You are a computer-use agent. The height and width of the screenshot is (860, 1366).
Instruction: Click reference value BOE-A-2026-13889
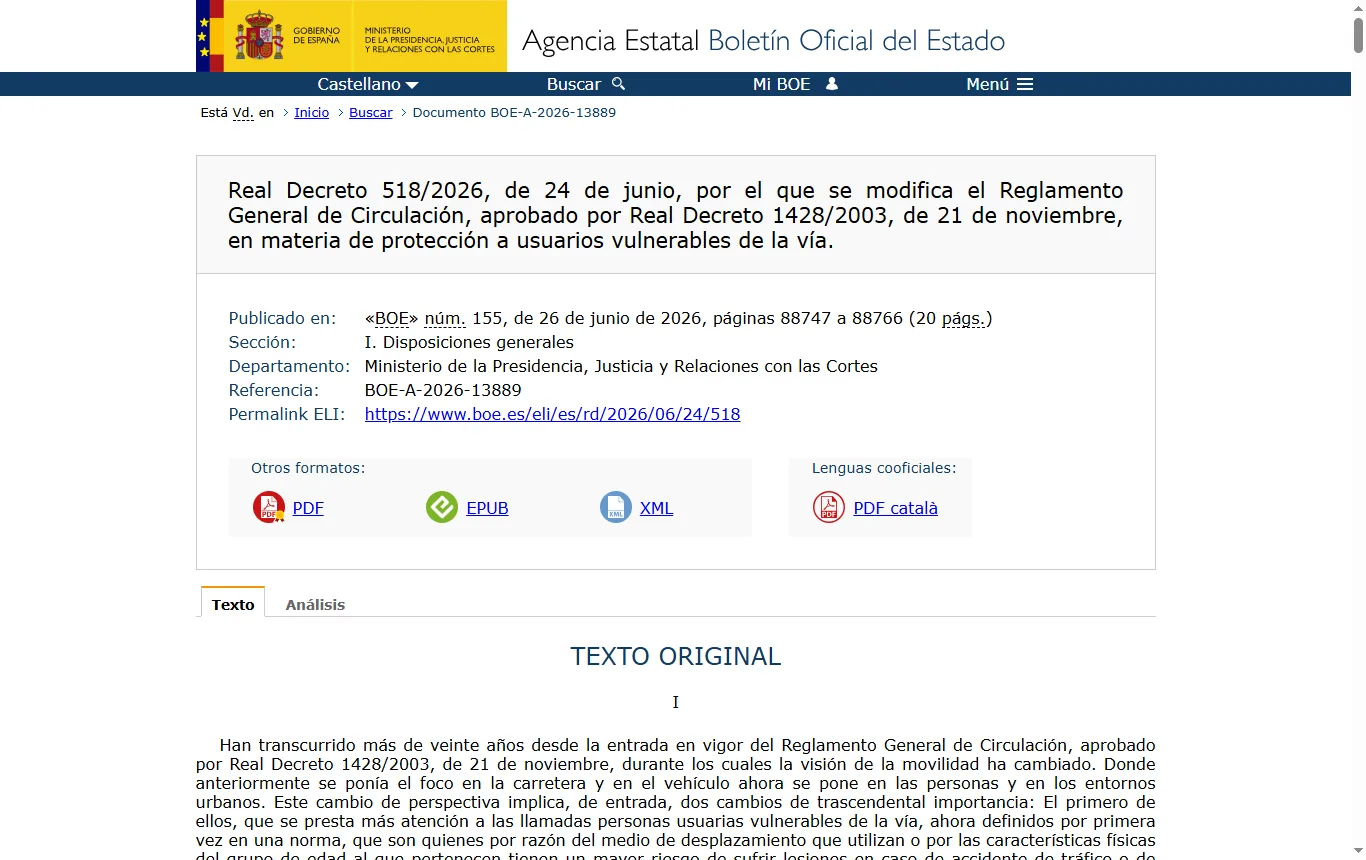[x=443, y=390]
